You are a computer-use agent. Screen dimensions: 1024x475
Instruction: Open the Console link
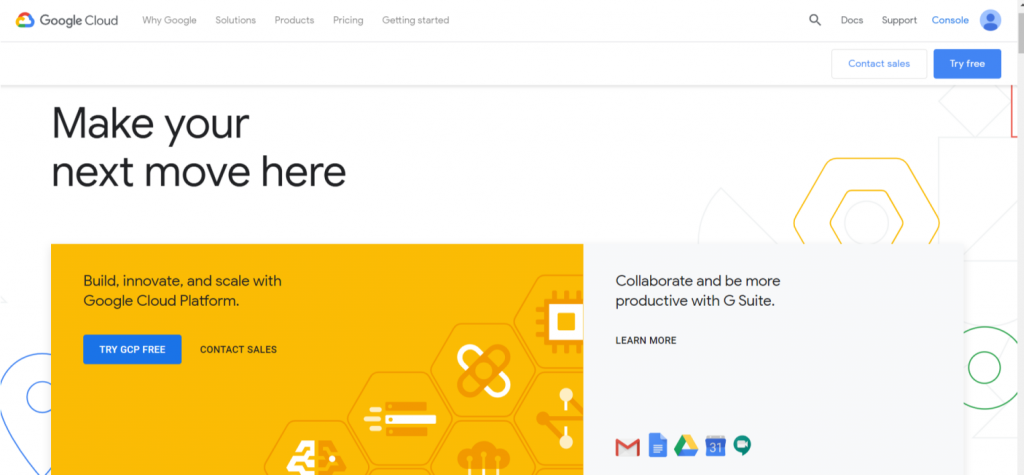[950, 20]
